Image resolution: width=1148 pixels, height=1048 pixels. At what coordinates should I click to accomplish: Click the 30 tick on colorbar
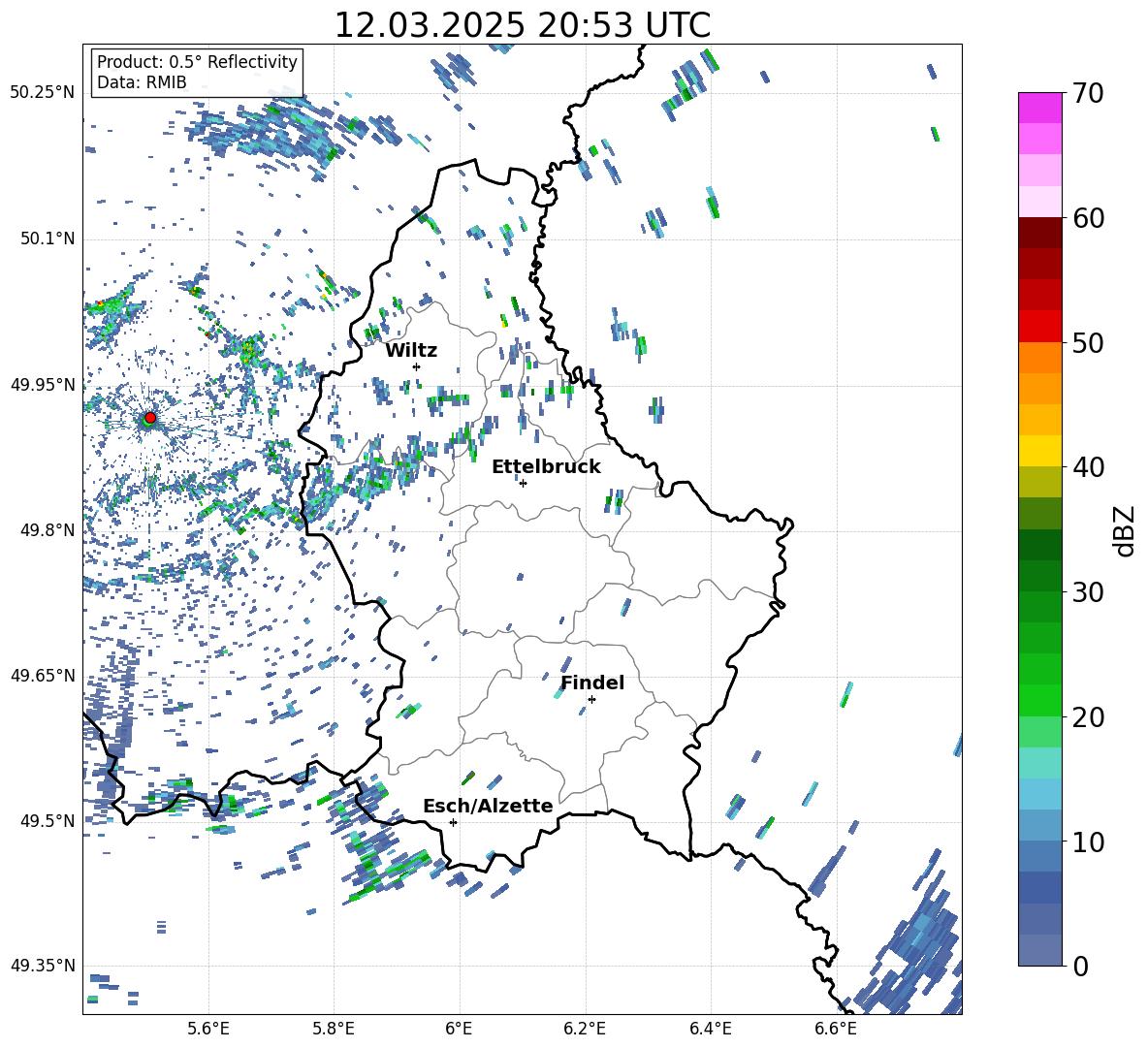coord(1088,592)
